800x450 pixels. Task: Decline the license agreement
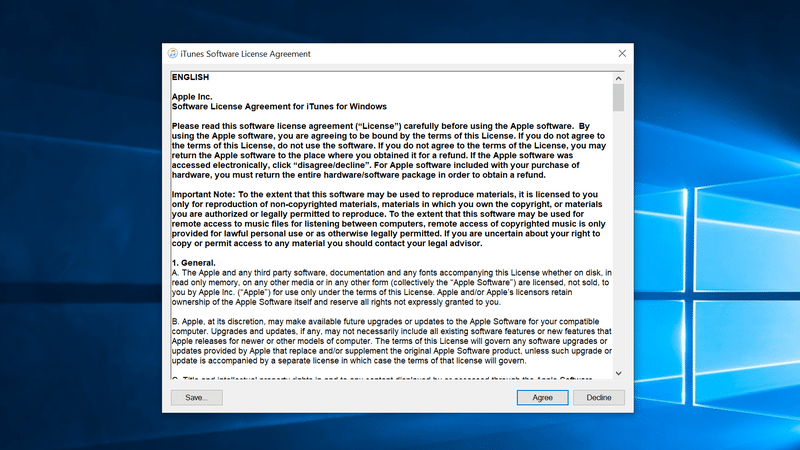[598, 397]
